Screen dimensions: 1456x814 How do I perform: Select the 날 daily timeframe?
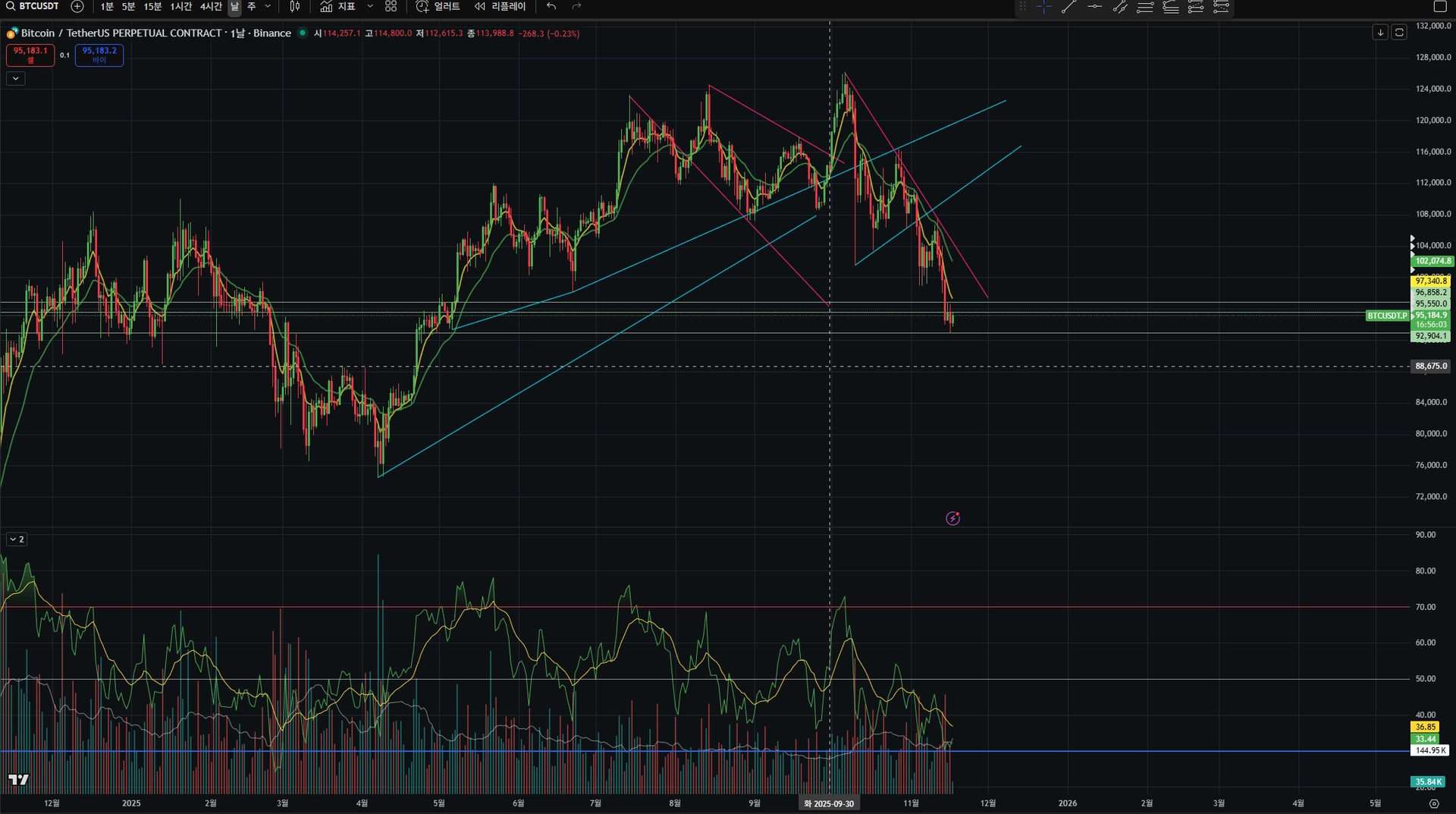(234, 6)
